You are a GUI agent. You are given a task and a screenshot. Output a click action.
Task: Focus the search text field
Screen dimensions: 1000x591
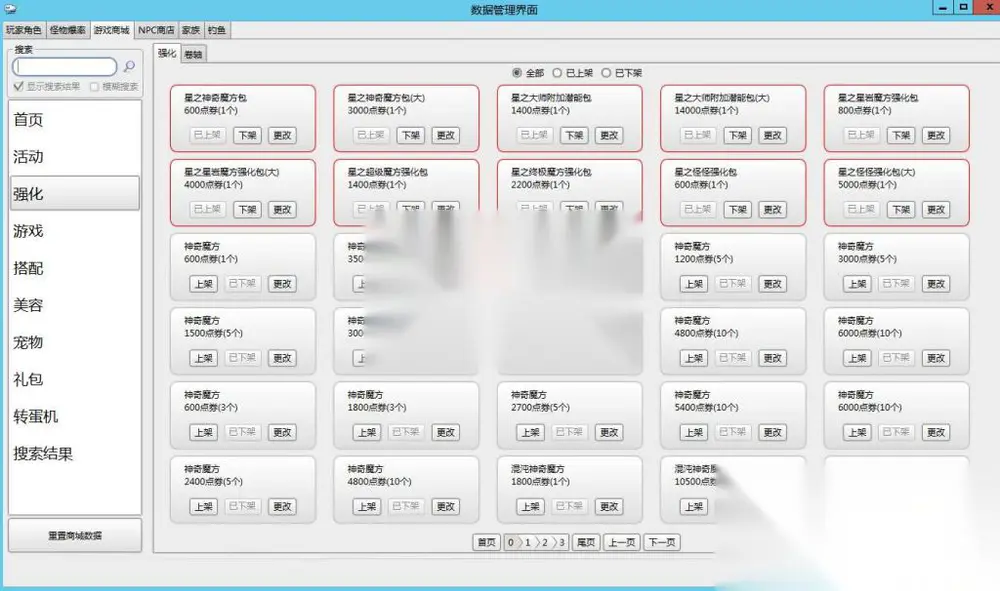(x=65, y=66)
